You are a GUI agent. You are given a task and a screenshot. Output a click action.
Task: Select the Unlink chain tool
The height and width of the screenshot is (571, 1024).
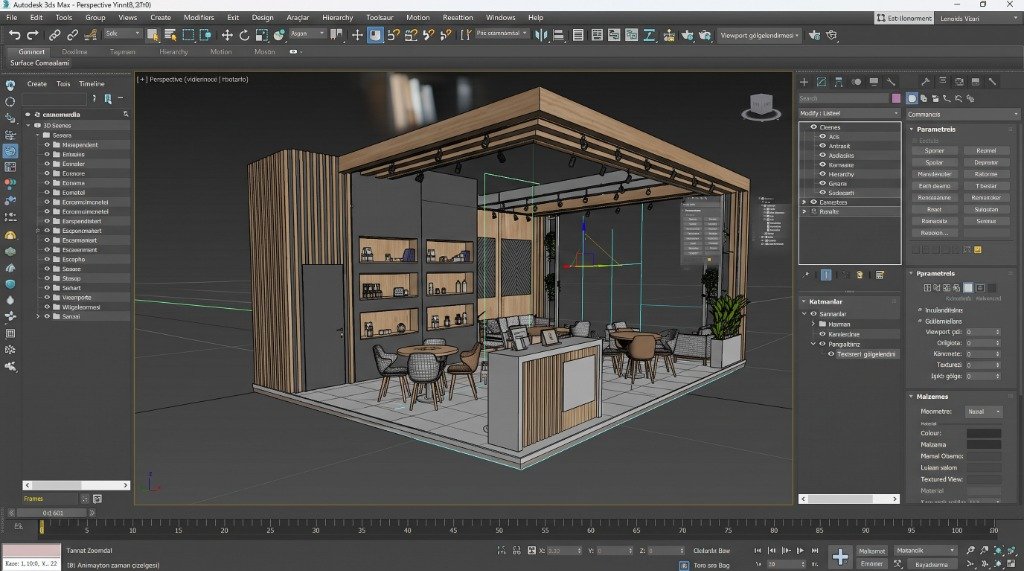(x=72, y=35)
